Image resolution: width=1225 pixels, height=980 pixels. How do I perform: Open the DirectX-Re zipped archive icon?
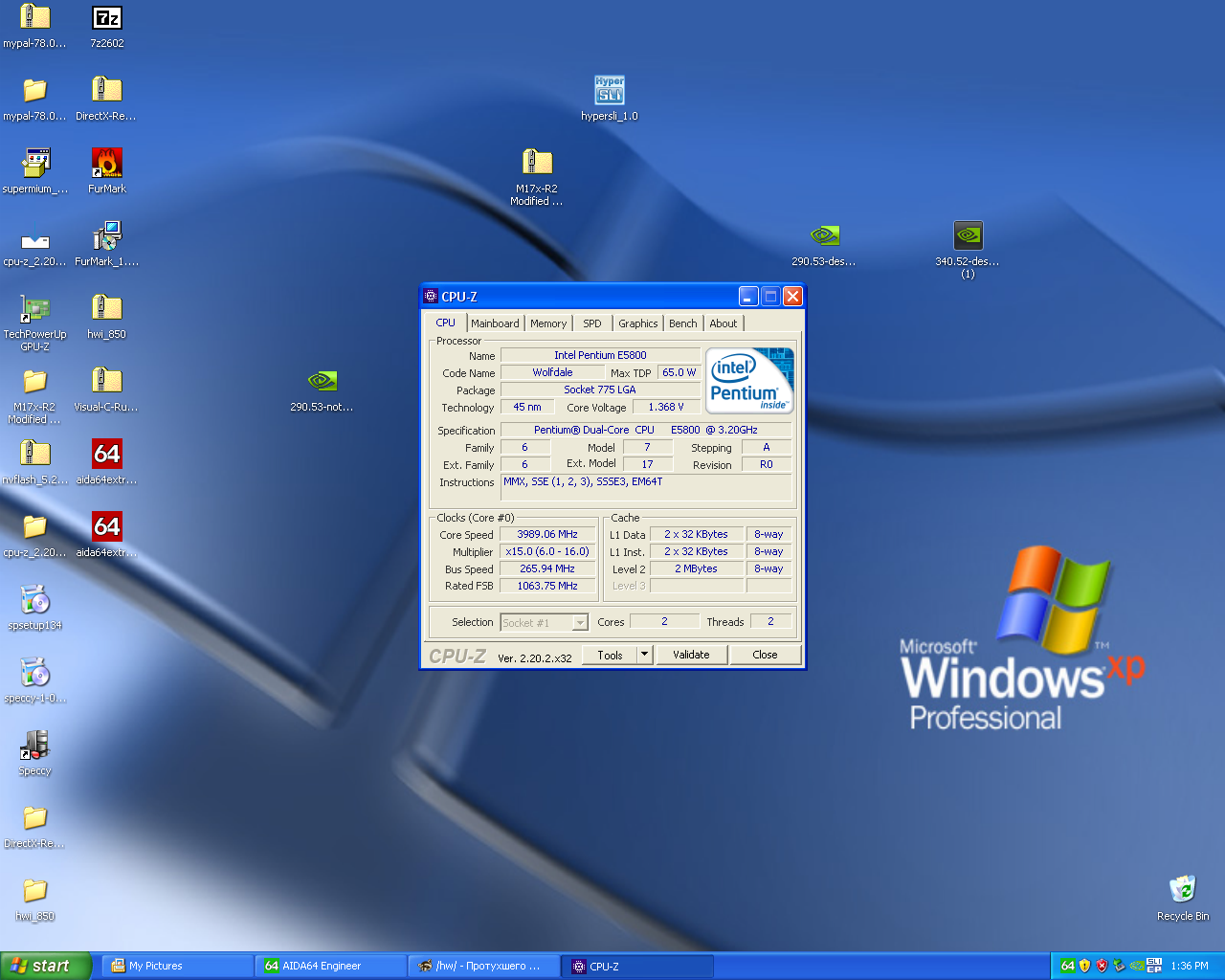pyautogui.click(x=107, y=91)
